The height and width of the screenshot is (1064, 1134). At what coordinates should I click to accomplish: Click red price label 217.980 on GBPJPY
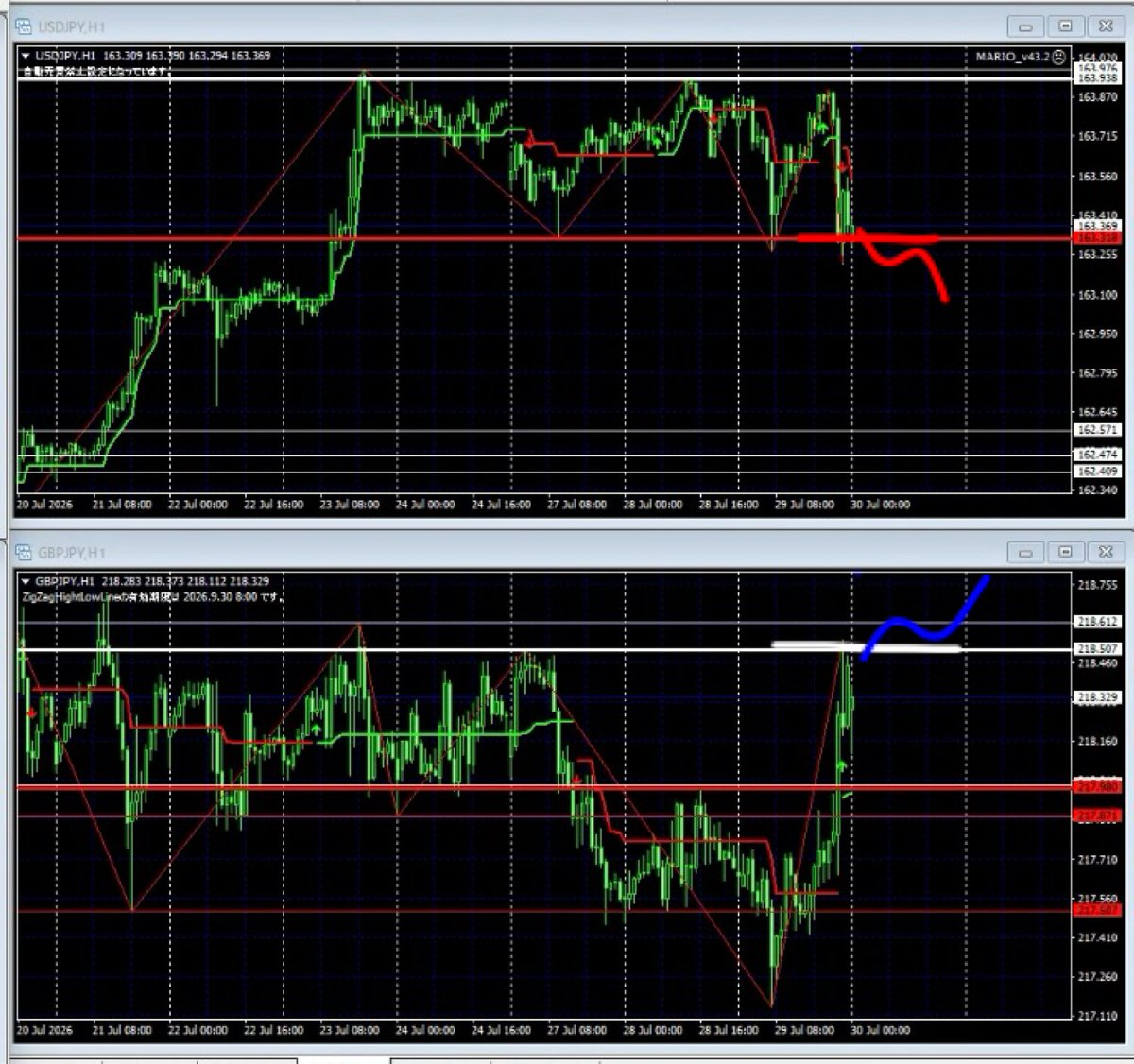[x=1097, y=786]
